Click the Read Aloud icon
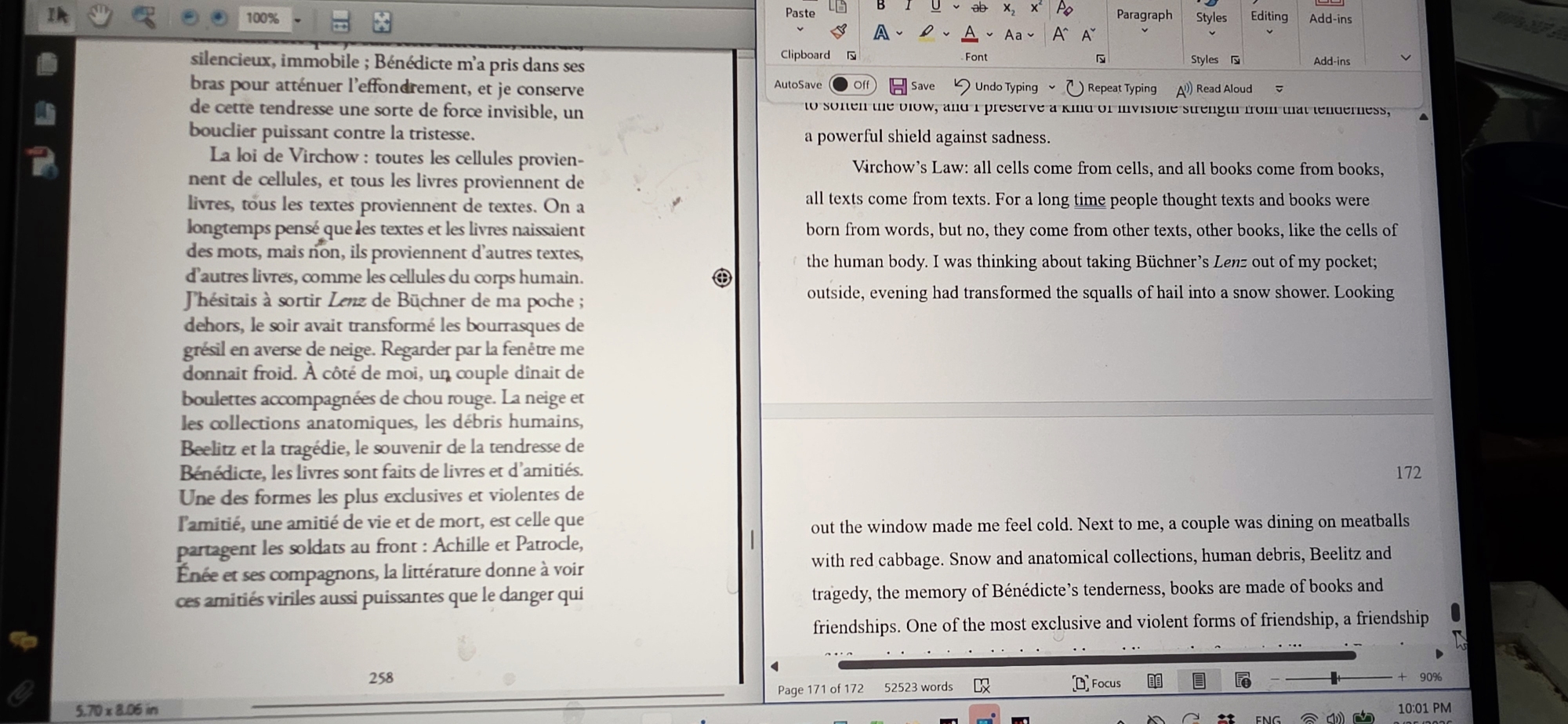Viewport: 1568px width, 724px height. (x=1184, y=89)
